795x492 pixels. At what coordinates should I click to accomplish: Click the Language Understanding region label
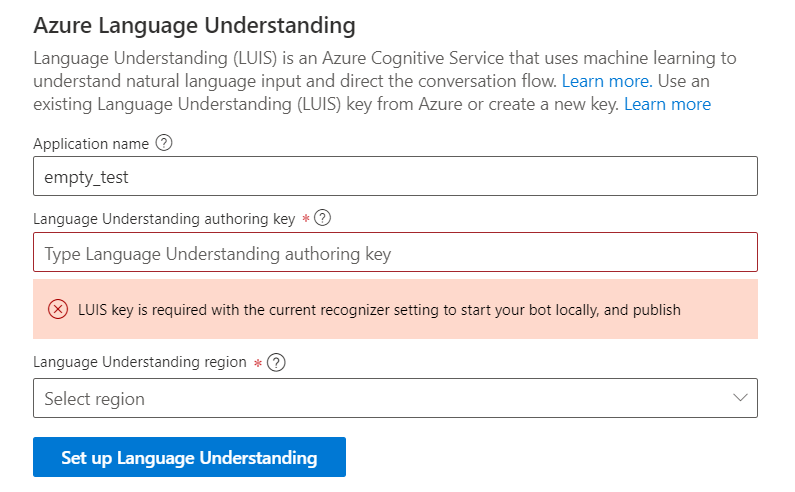[x=140, y=362]
